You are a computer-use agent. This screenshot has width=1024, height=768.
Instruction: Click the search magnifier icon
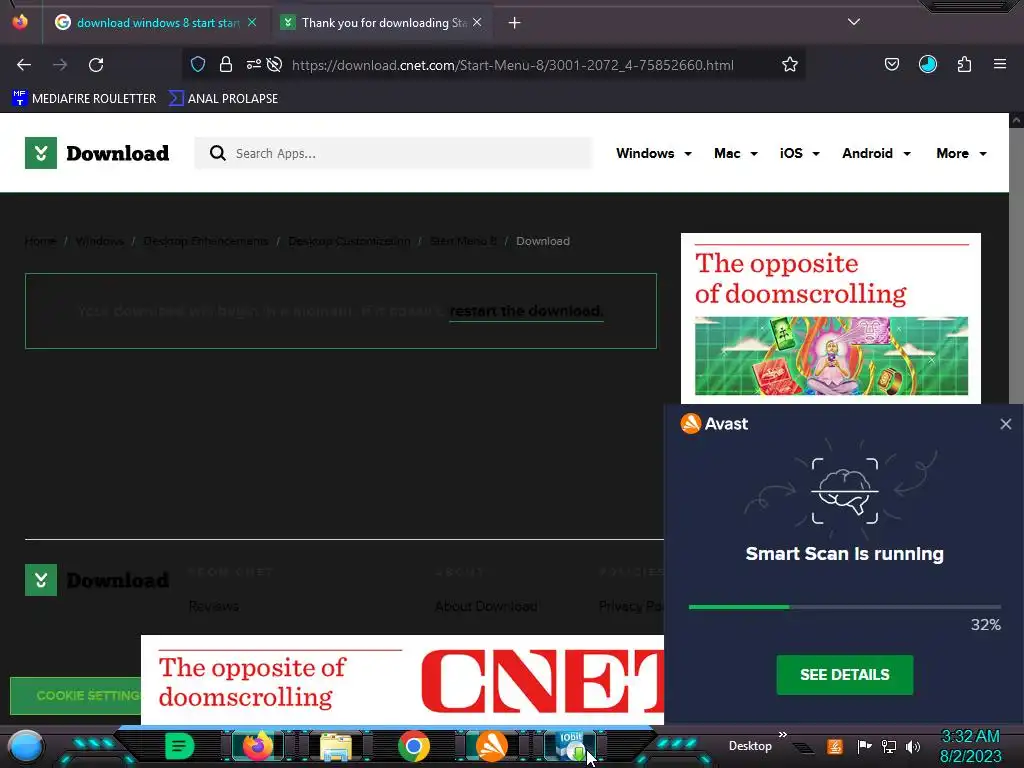[x=217, y=153]
